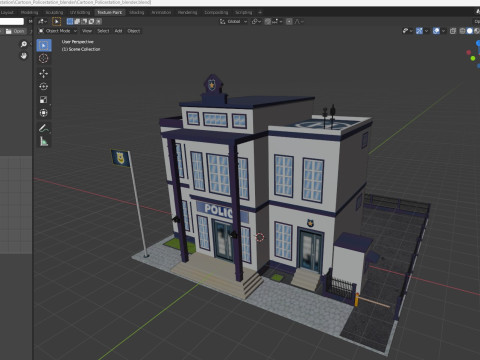Choose the Subtract selection mode icon
The width and height of the screenshot is (480, 360).
(x=84, y=22)
